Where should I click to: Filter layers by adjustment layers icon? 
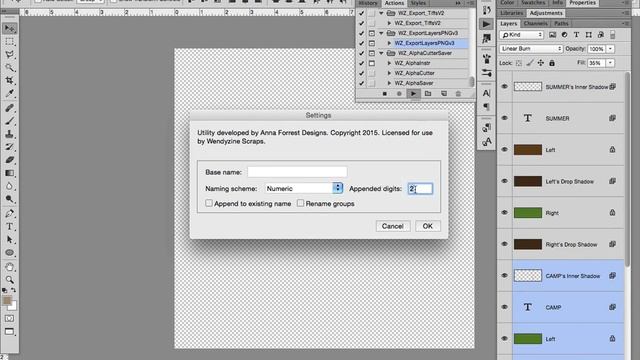tap(564, 35)
